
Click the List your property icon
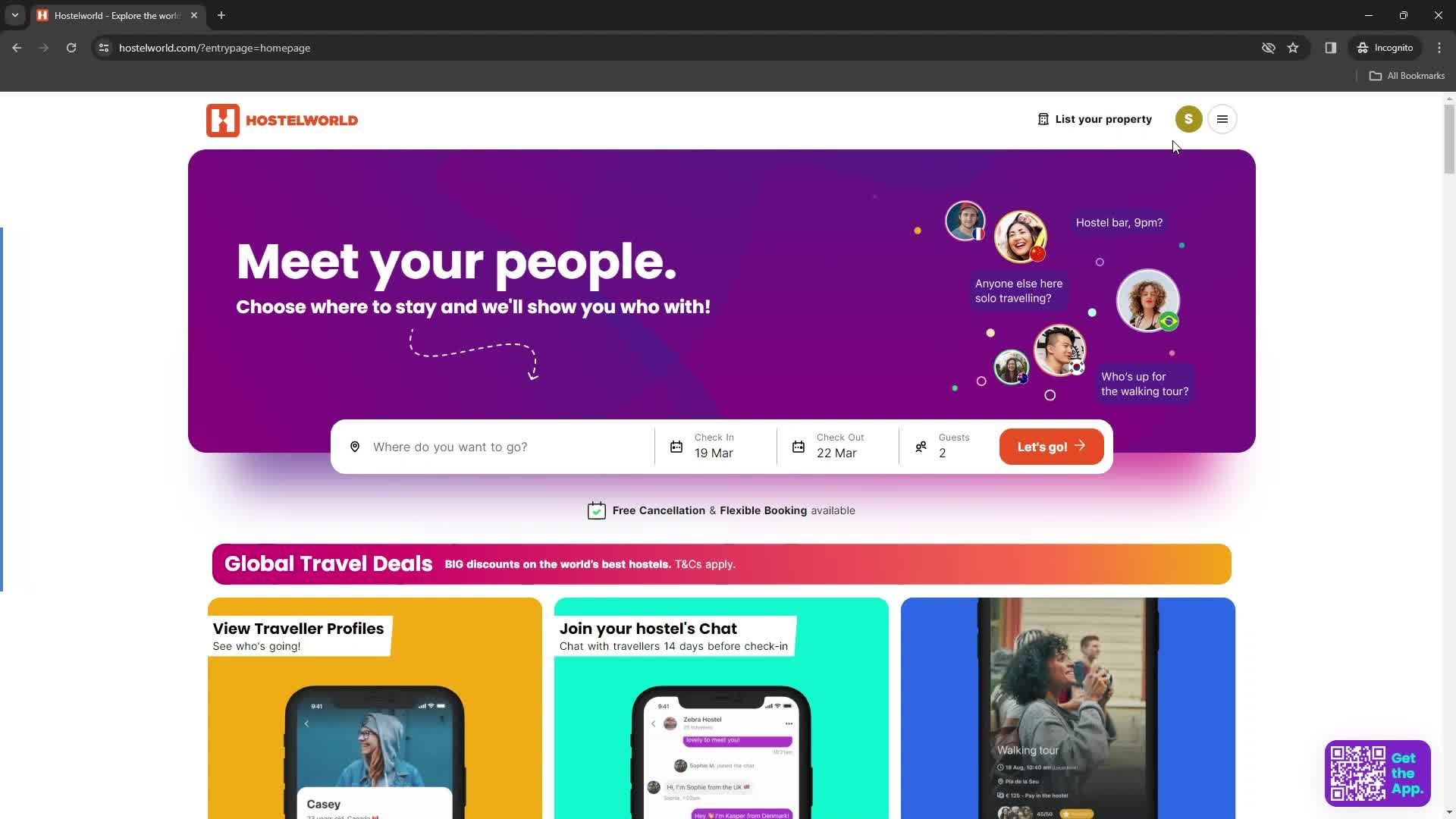1044,119
